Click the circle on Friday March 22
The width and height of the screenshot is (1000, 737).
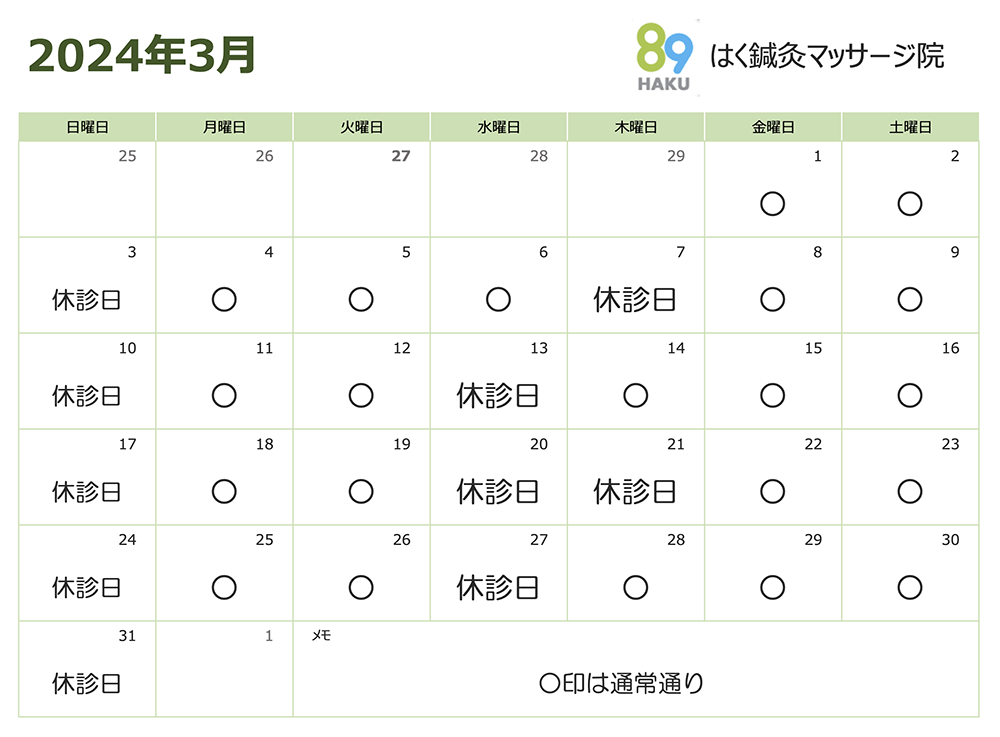pyautogui.click(x=772, y=492)
